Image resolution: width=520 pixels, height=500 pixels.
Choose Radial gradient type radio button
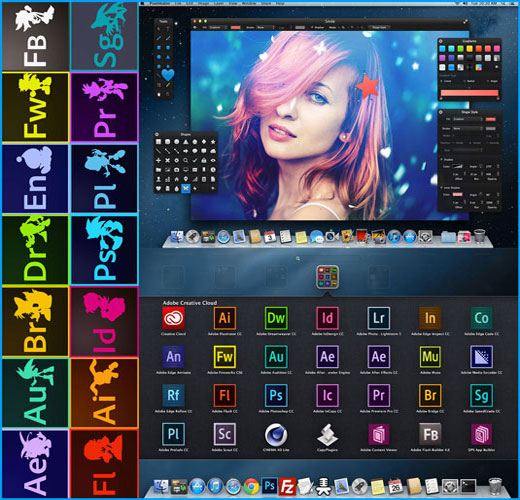pos(465,81)
